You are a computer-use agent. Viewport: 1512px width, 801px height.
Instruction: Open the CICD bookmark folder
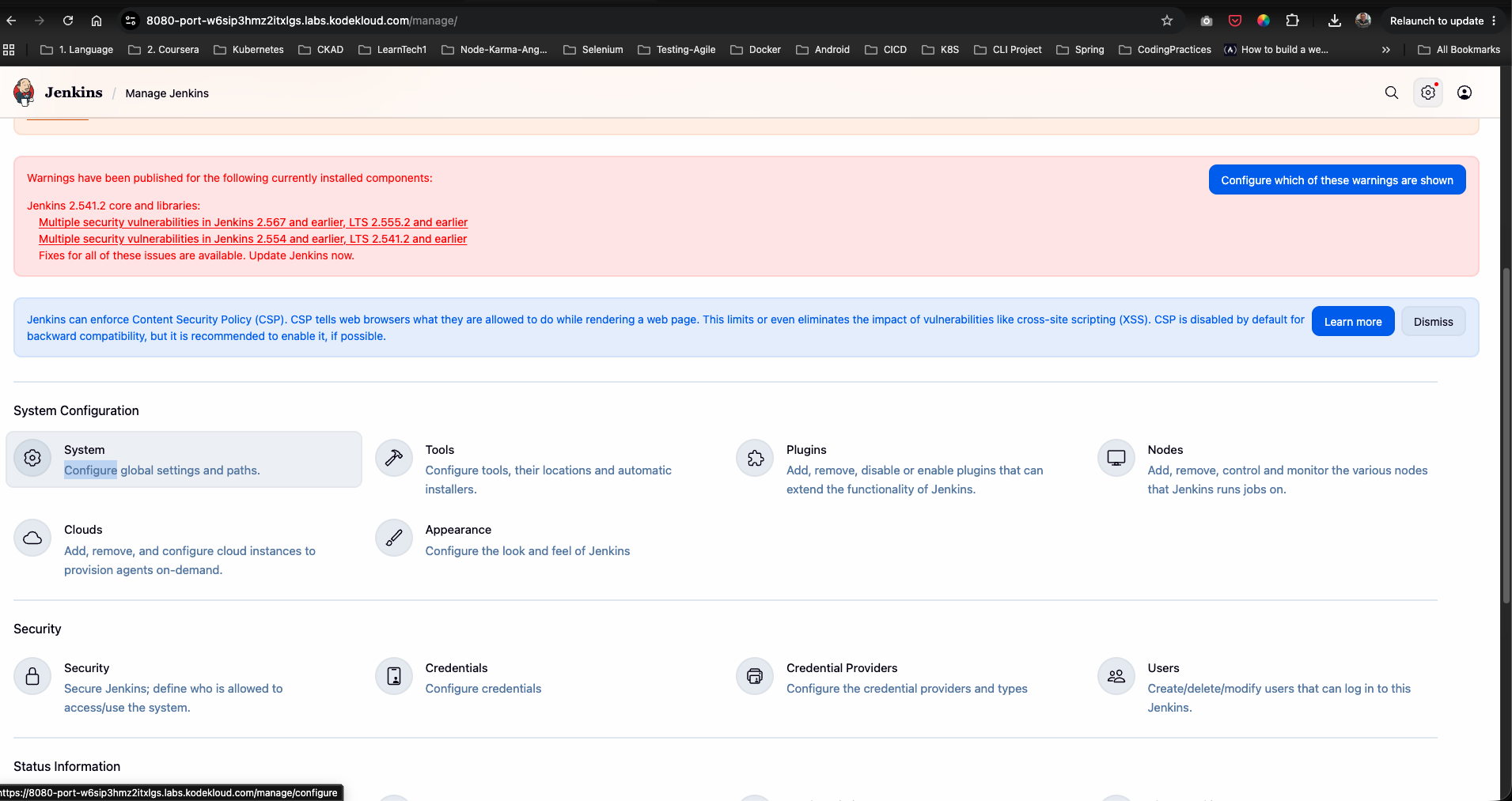click(x=885, y=49)
